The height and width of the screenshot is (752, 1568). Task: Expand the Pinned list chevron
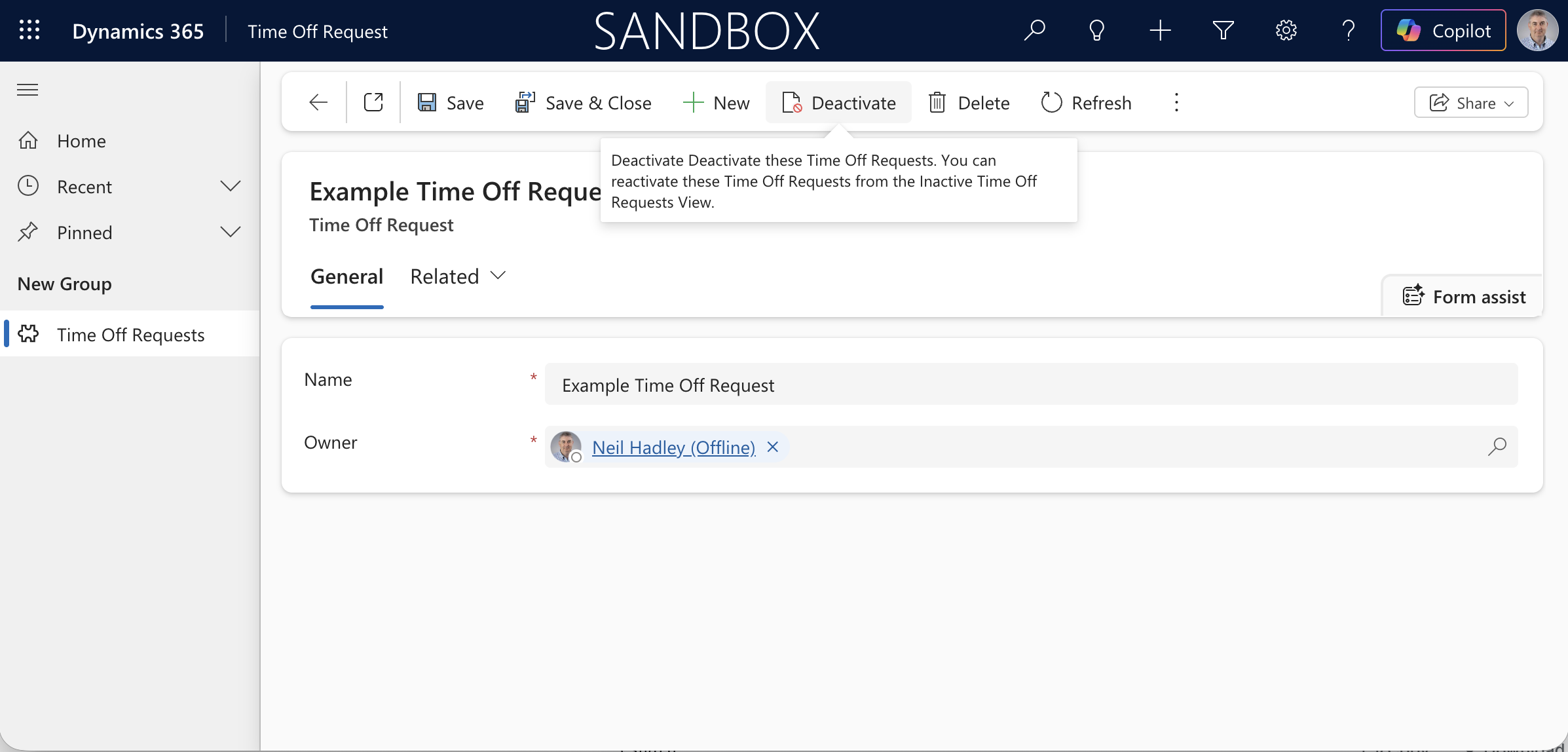coord(231,232)
